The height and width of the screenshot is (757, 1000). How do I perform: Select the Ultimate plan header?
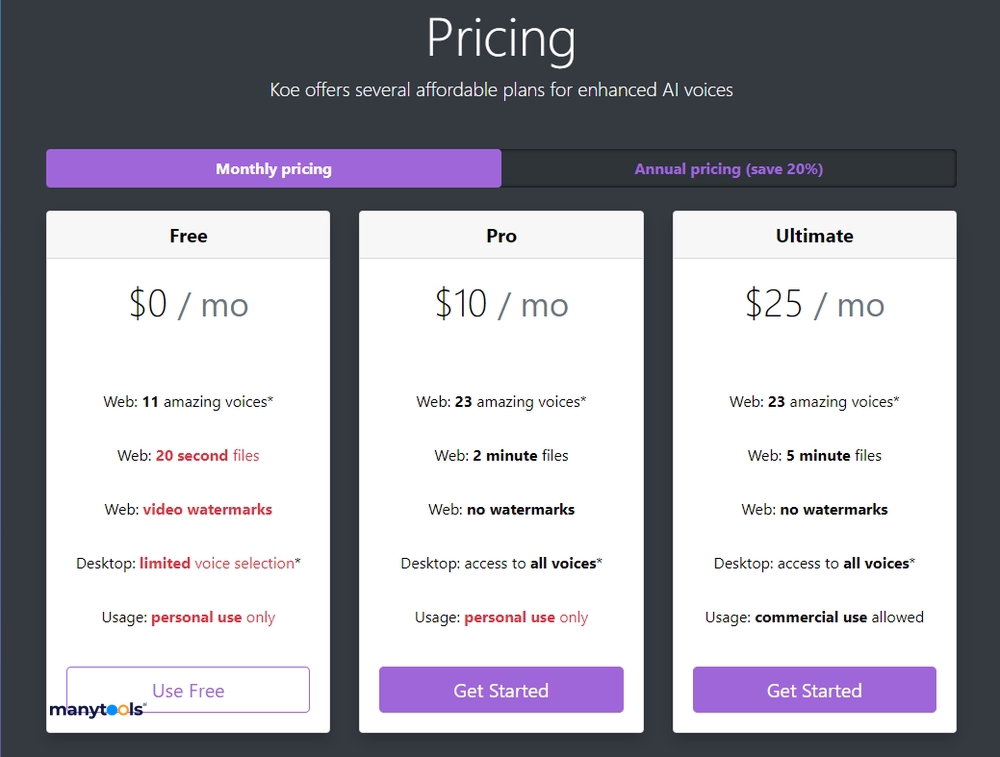[x=814, y=236]
